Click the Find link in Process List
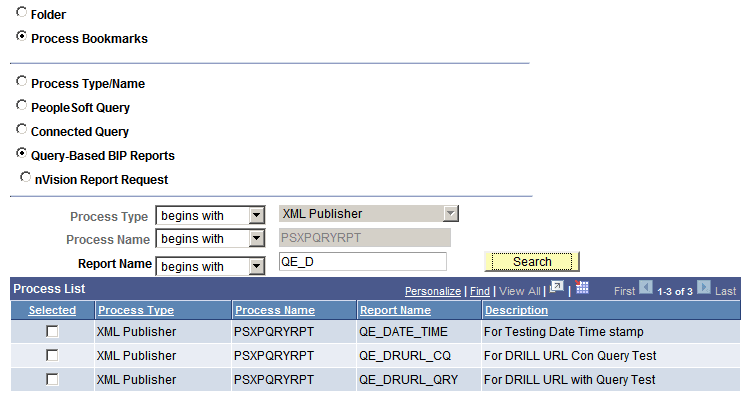The height and width of the screenshot is (399, 748). (x=480, y=291)
